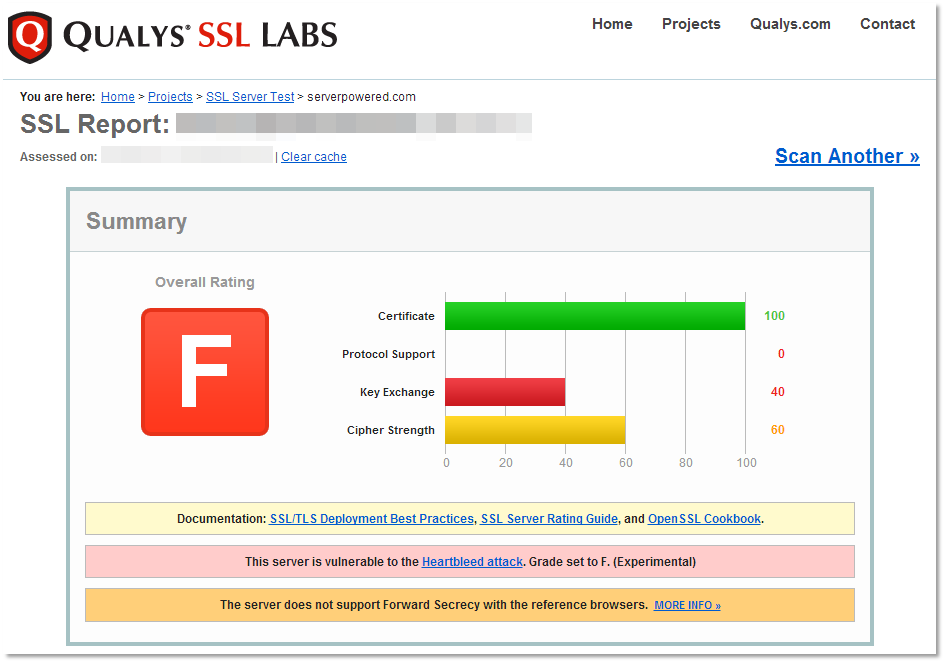Open the SSL Server Rating Guide link
This screenshot has width=945, height=663.
[x=549, y=519]
